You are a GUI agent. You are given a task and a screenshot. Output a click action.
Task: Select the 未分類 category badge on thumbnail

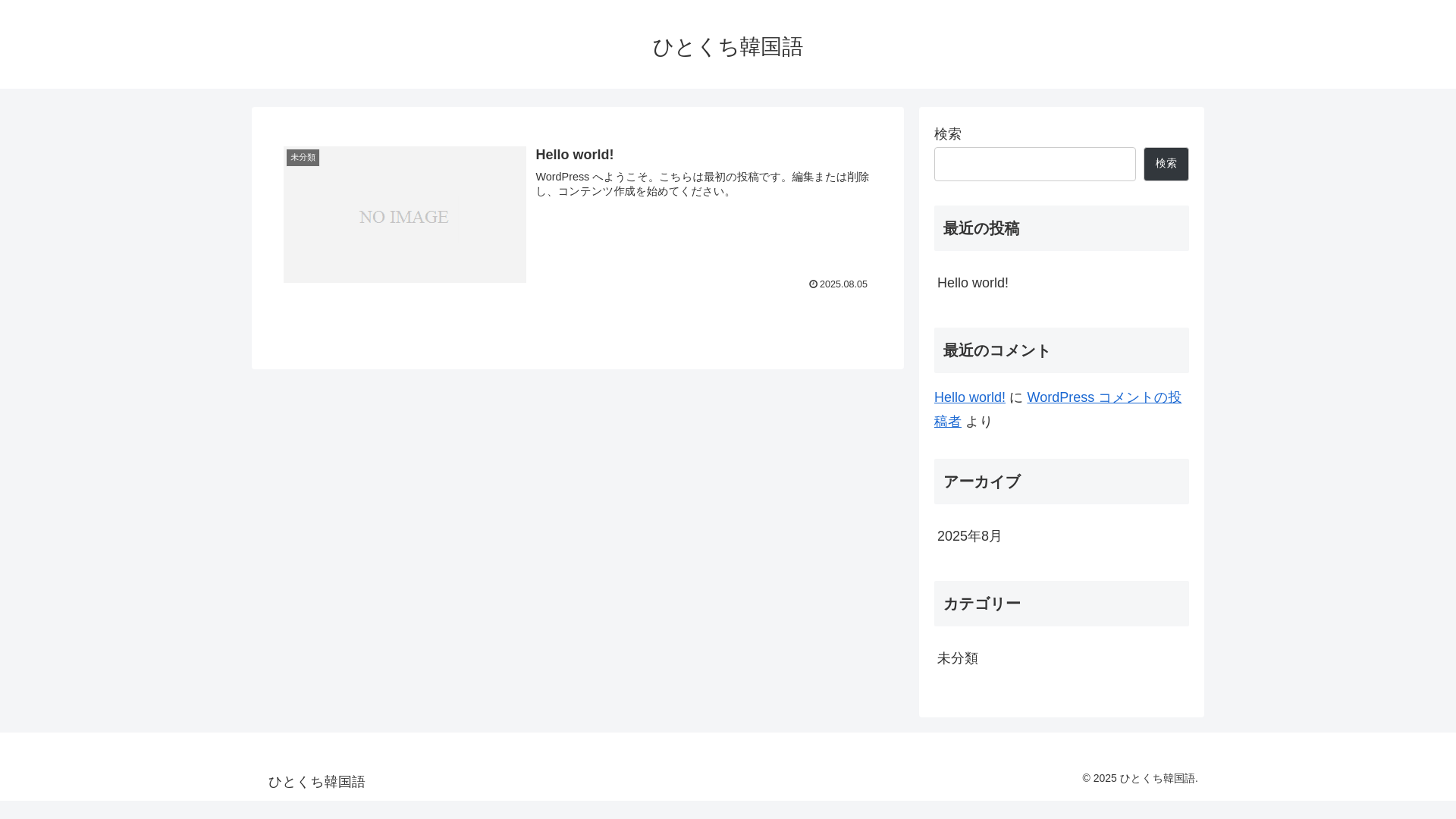[303, 158]
